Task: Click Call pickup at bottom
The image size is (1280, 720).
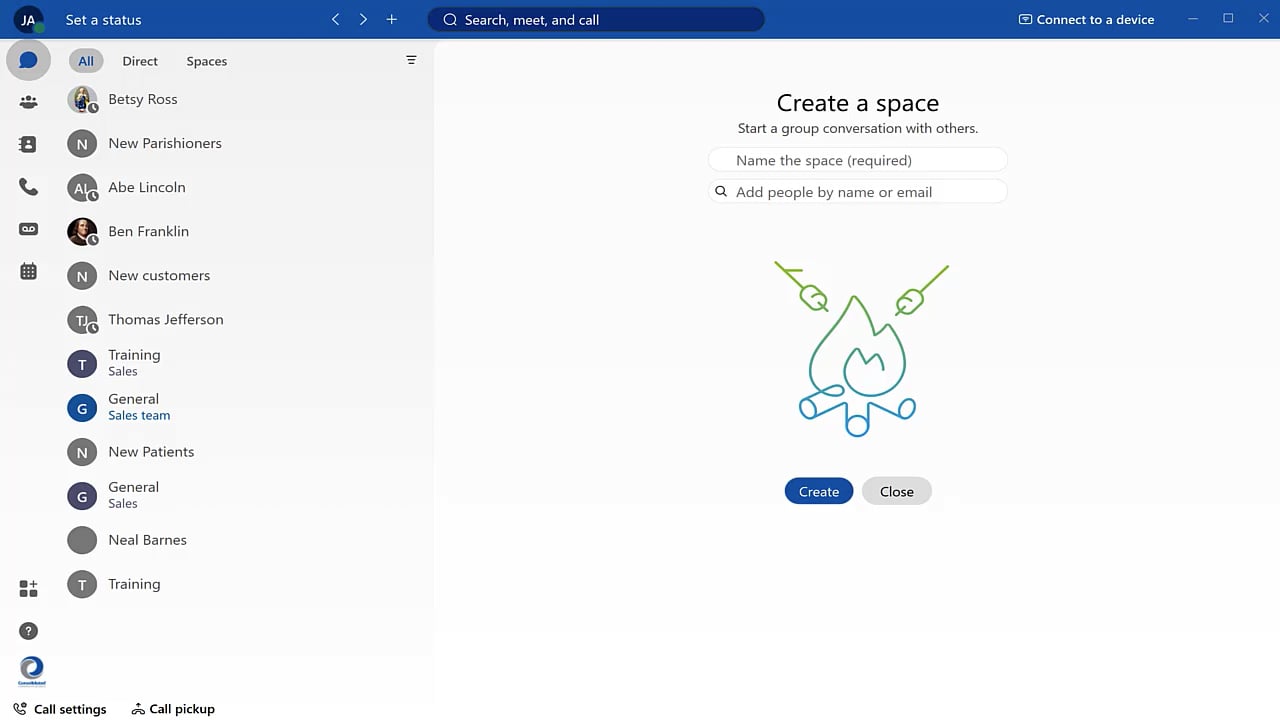Action: [173, 709]
